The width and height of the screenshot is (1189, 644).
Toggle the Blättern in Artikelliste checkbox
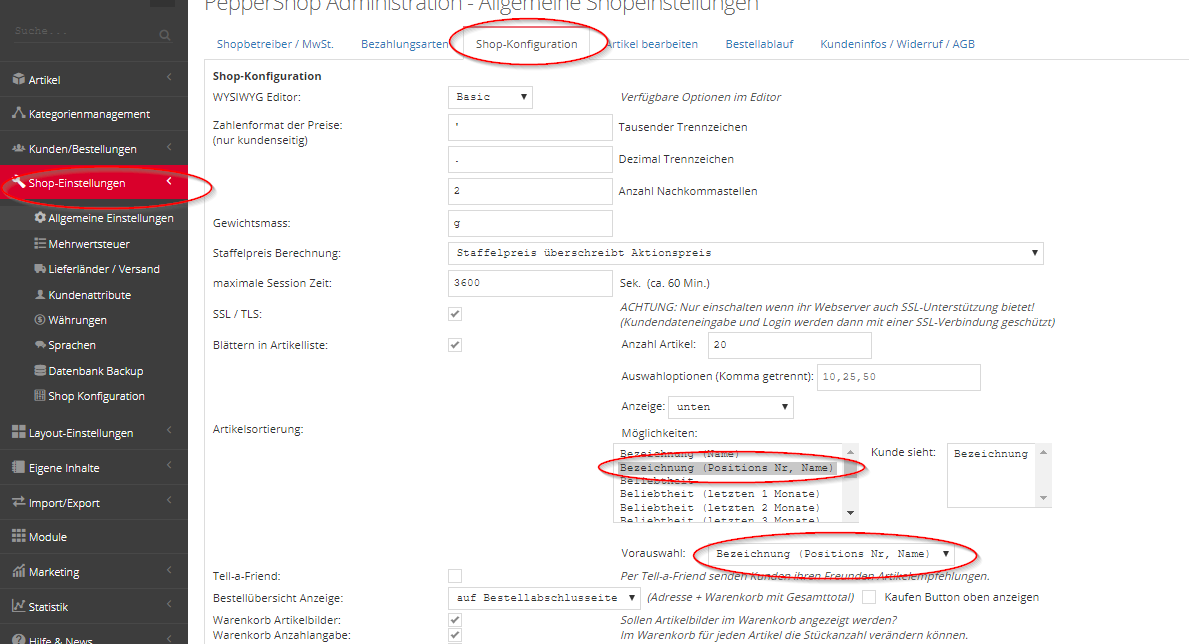[455, 345]
